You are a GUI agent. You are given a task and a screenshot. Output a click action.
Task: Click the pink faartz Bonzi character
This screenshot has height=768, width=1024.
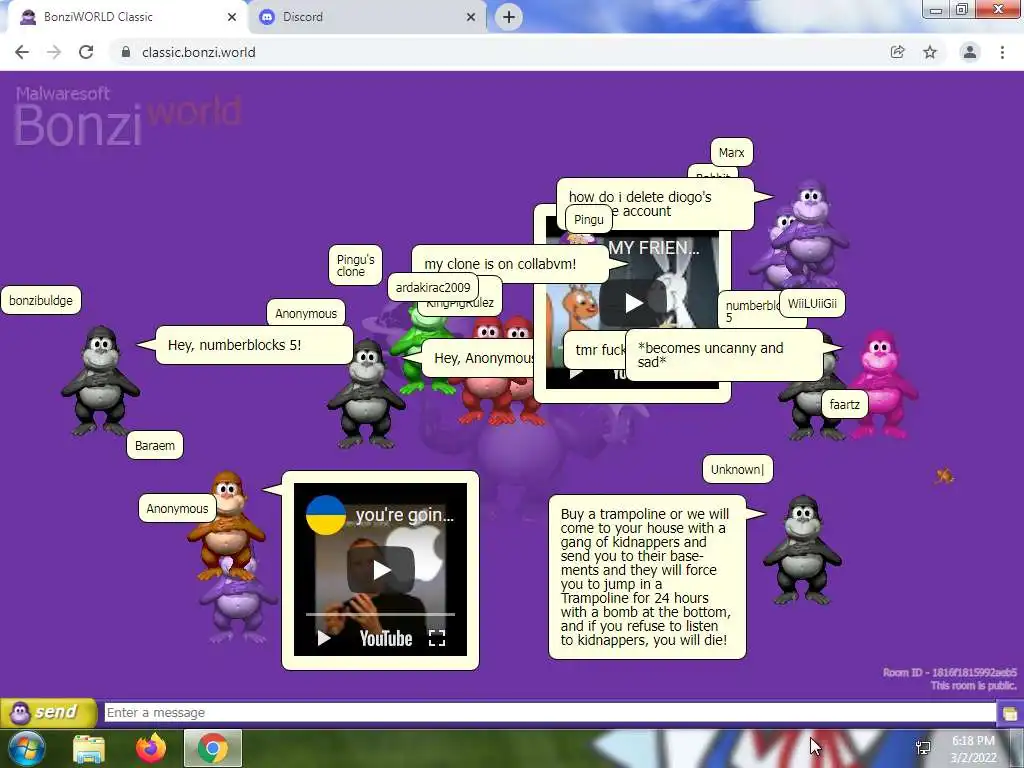(883, 385)
